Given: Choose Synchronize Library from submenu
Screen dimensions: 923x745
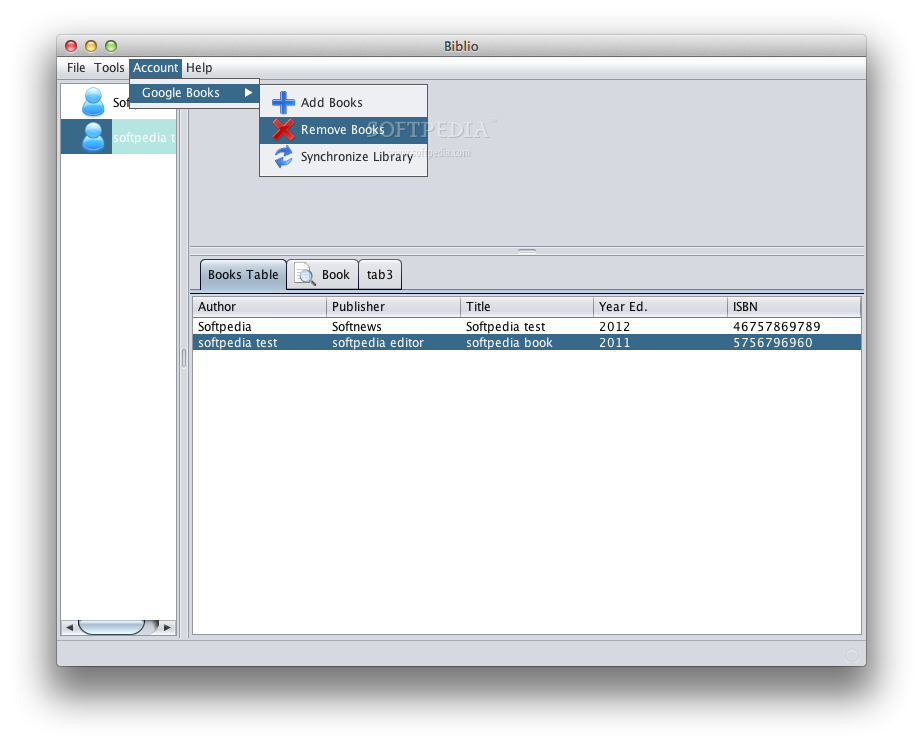Looking at the screenshot, I should 344,157.
